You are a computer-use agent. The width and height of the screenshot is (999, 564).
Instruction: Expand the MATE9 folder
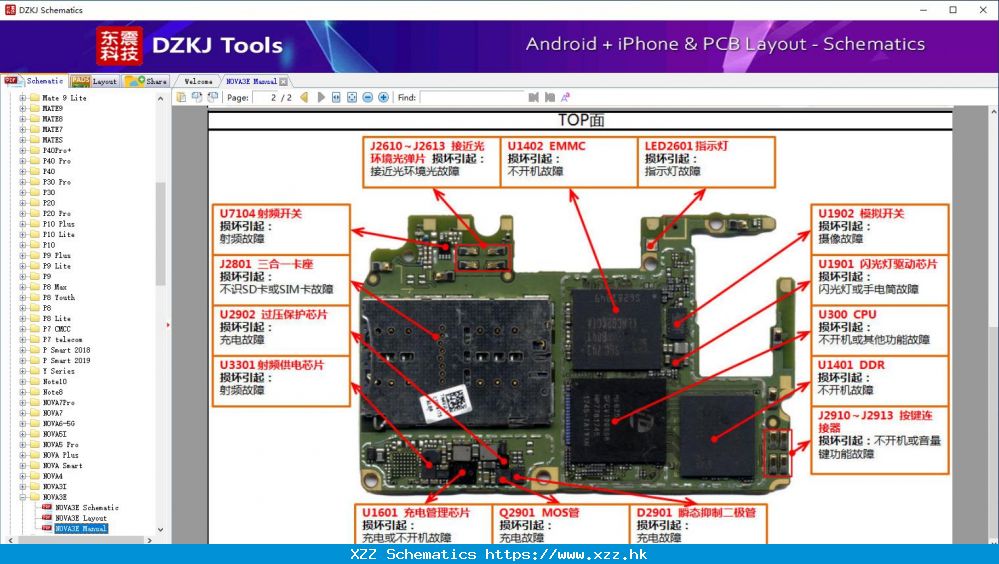(x=22, y=108)
